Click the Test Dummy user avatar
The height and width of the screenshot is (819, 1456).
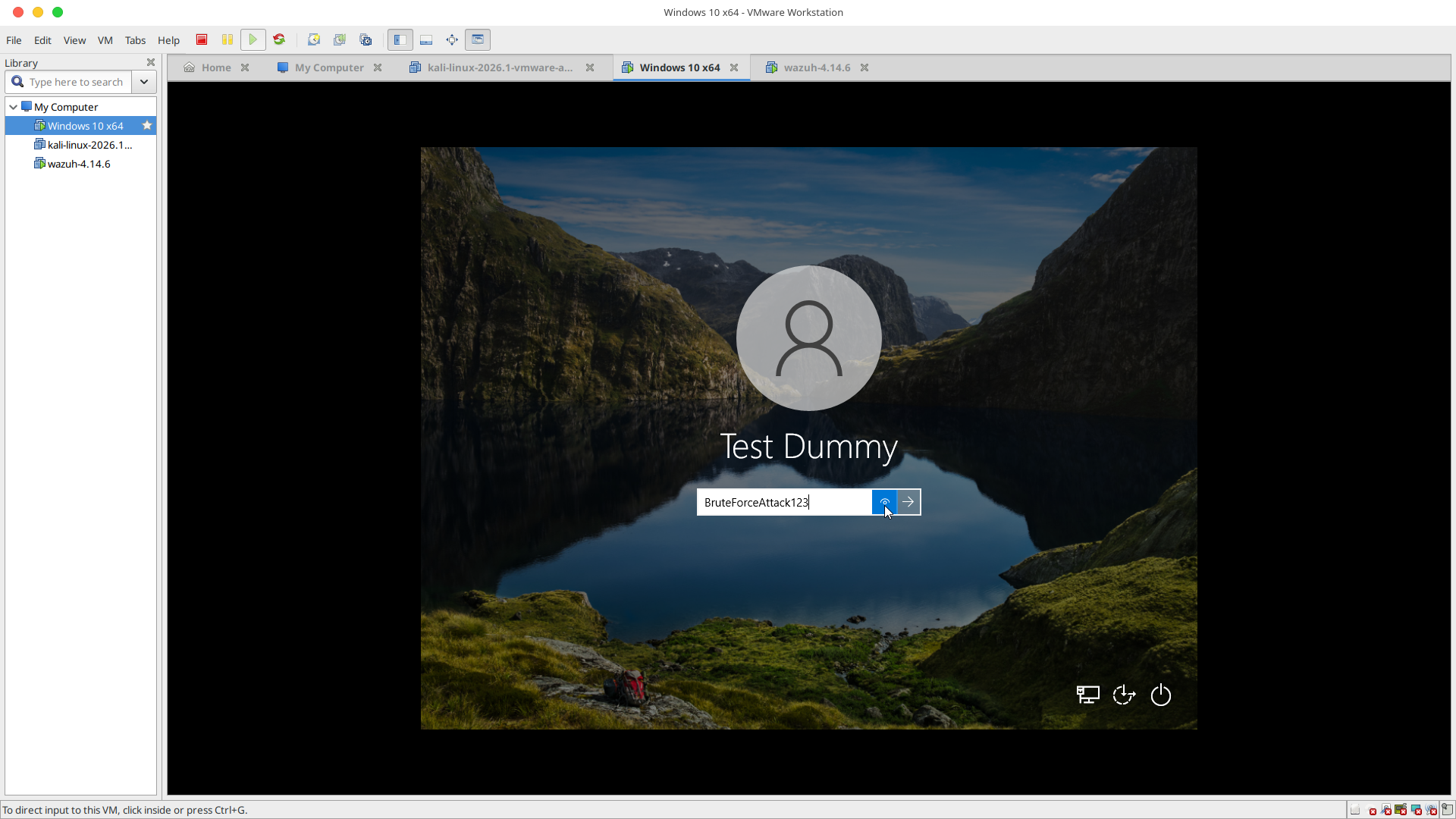pyautogui.click(x=808, y=337)
